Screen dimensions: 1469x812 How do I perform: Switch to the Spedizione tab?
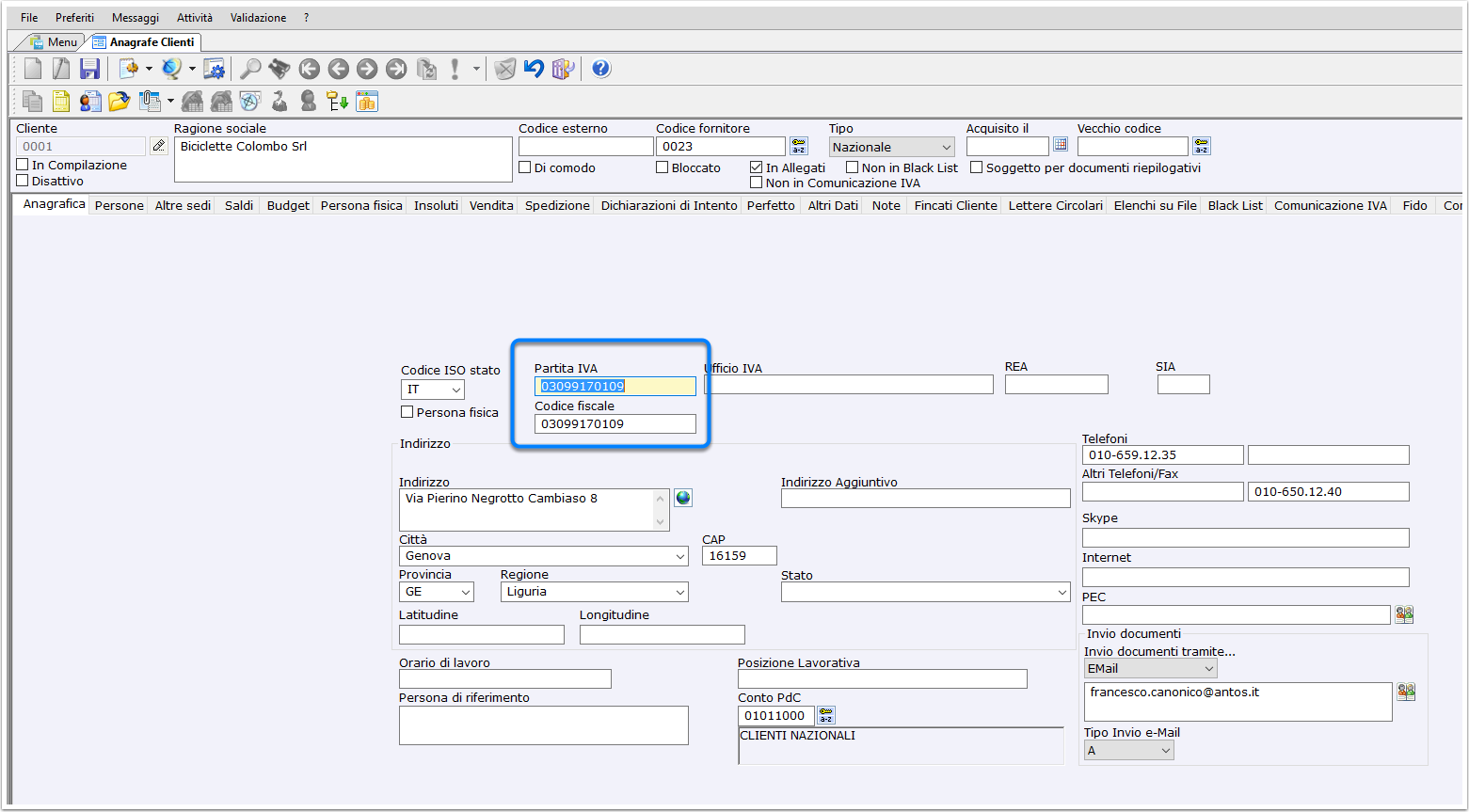click(x=557, y=205)
